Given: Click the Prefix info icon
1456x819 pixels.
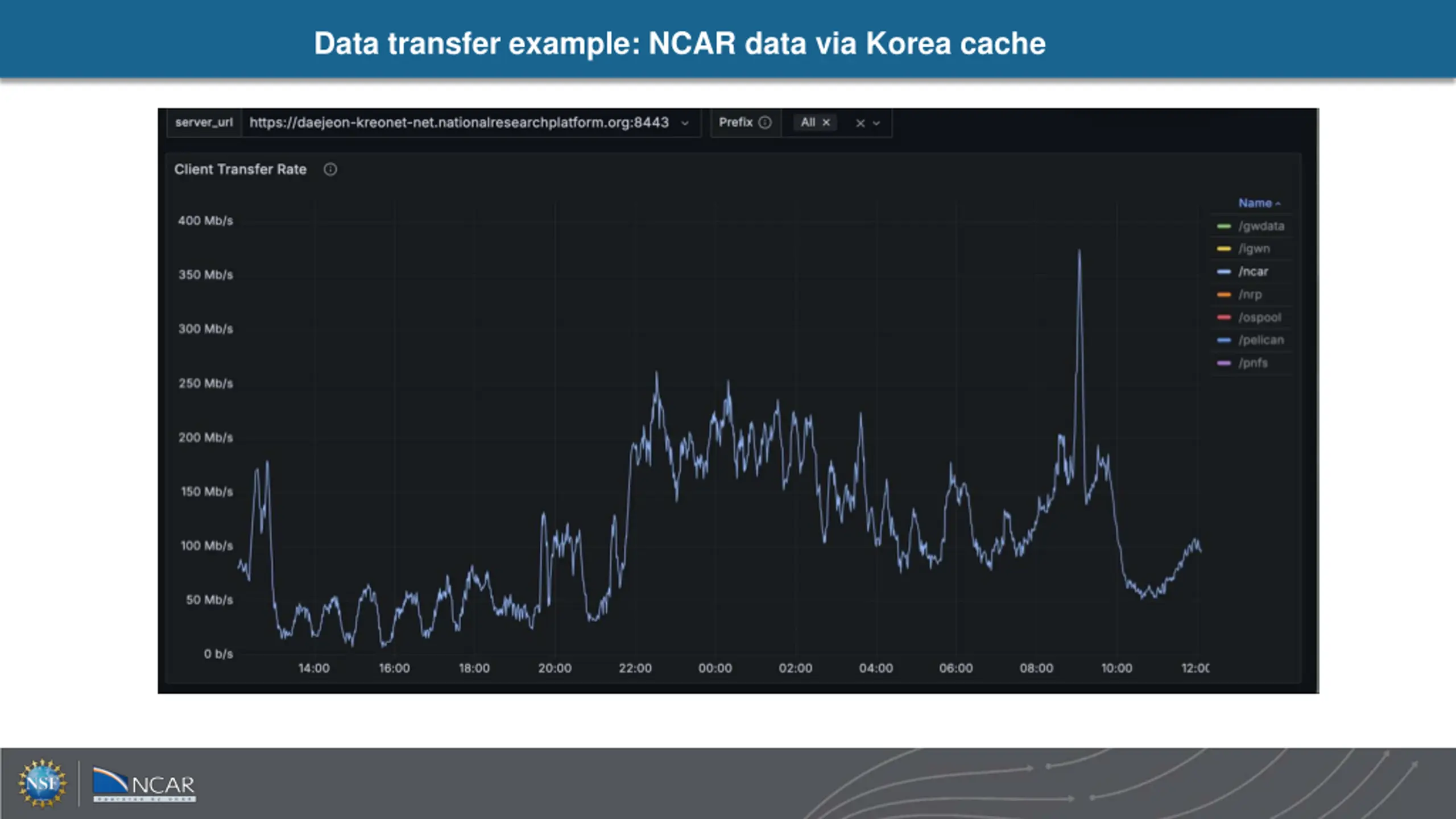Looking at the screenshot, I should [x=765, y=122].
